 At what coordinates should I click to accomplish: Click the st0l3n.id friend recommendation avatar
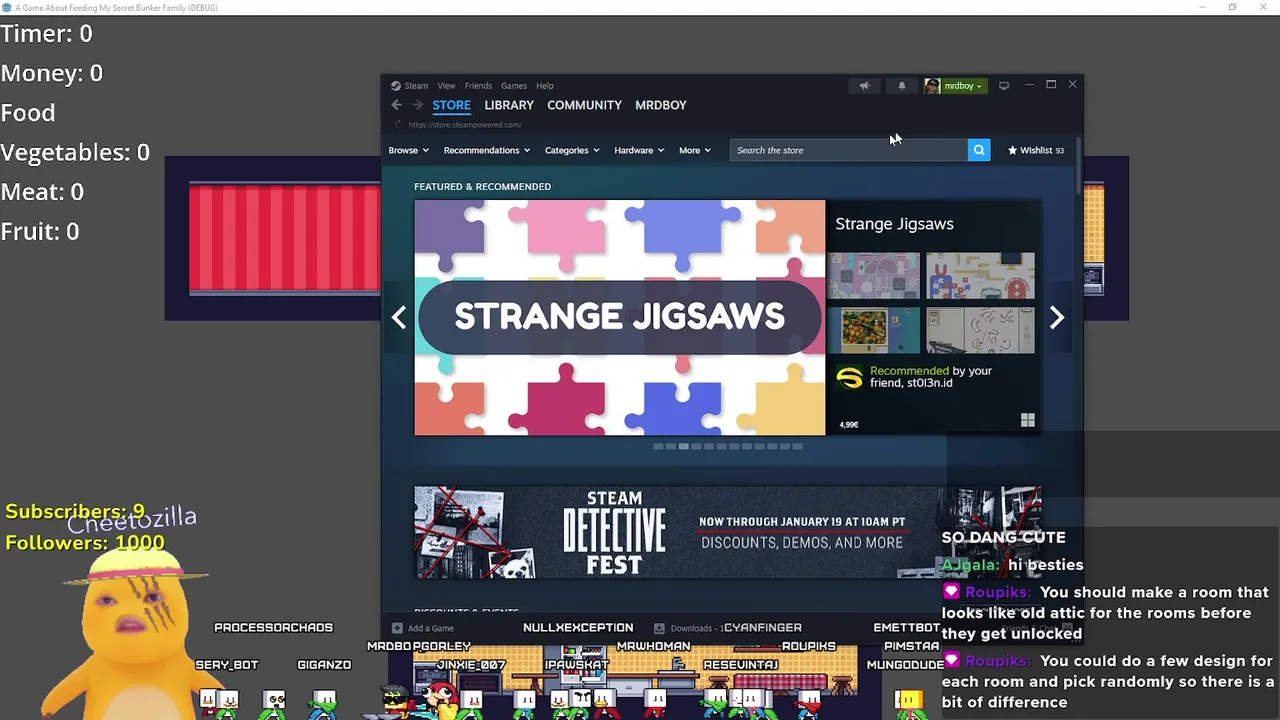pos(849,378)
